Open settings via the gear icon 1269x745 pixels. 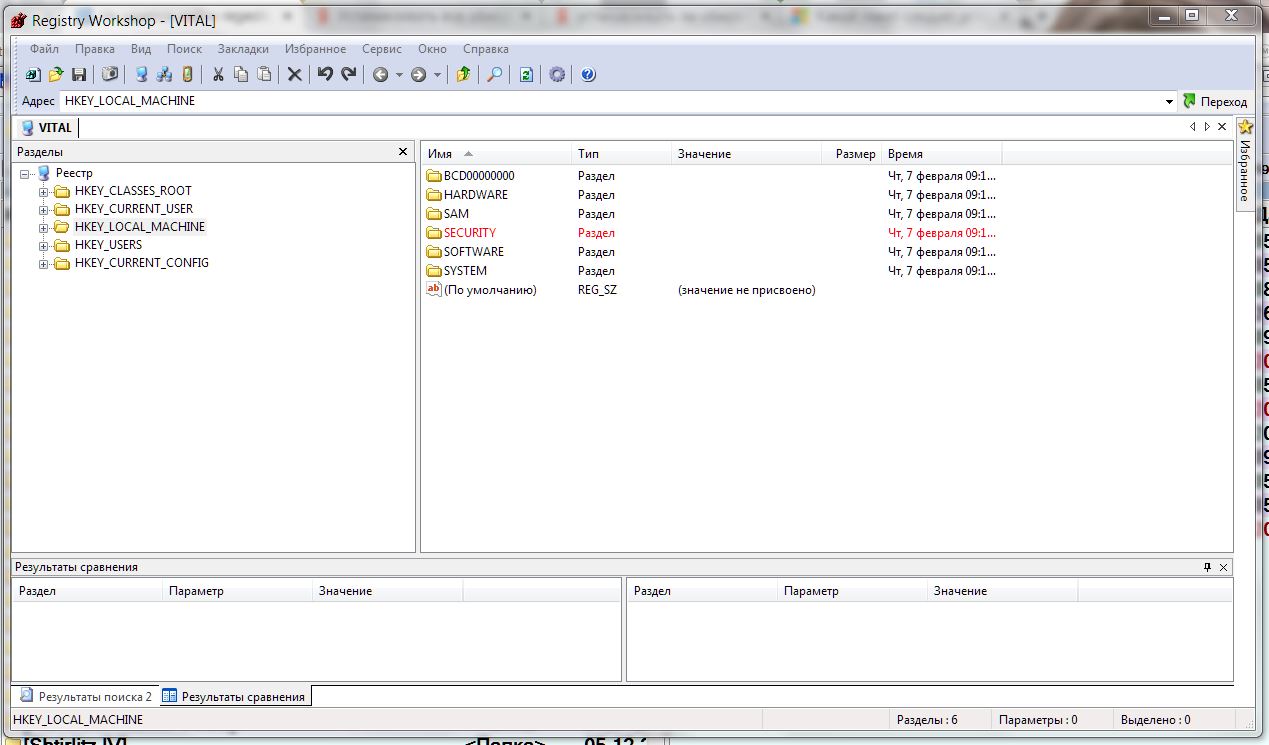point(557,74)
